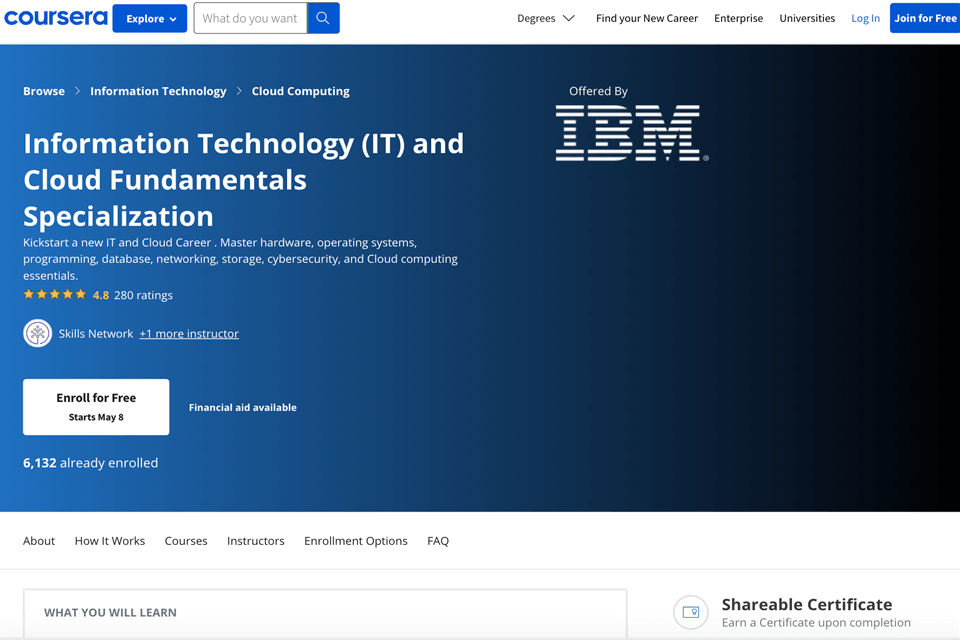Click the search magnifier button
The height and width of the screenshot is (640, 960).
tap(323, 18)
